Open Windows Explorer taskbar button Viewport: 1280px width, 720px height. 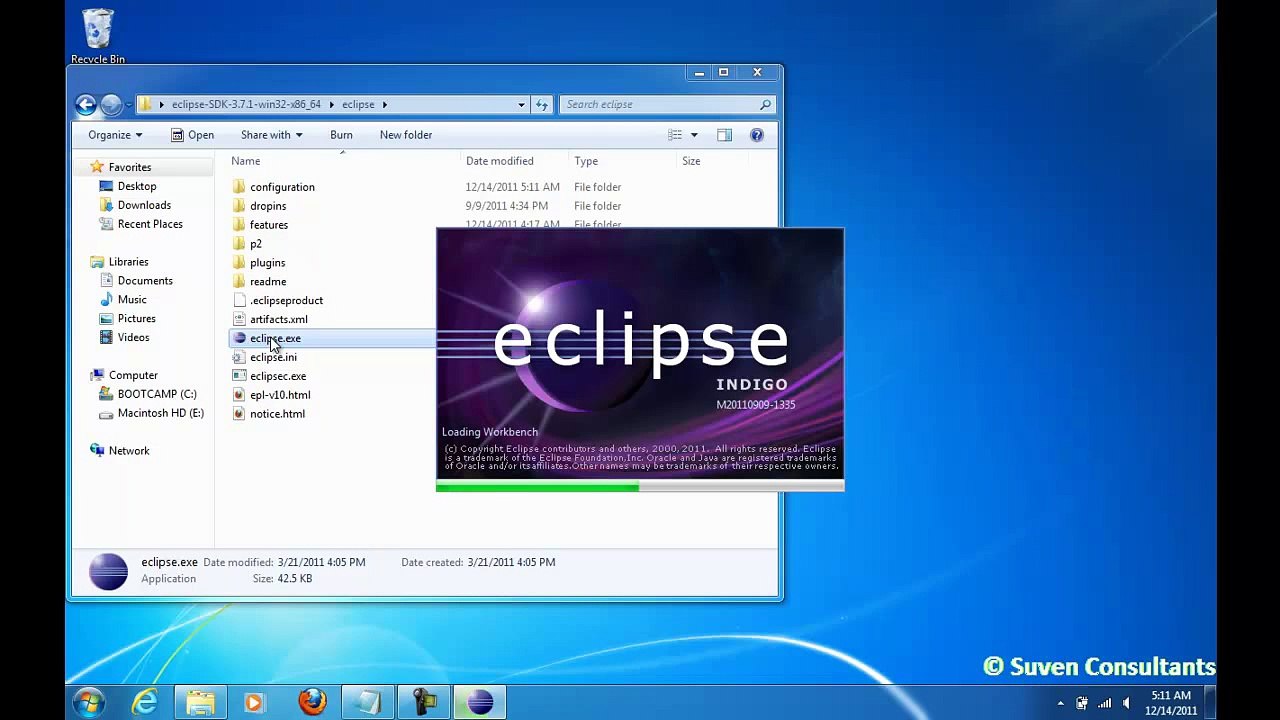pyautogui.click(x=200, y=702)
